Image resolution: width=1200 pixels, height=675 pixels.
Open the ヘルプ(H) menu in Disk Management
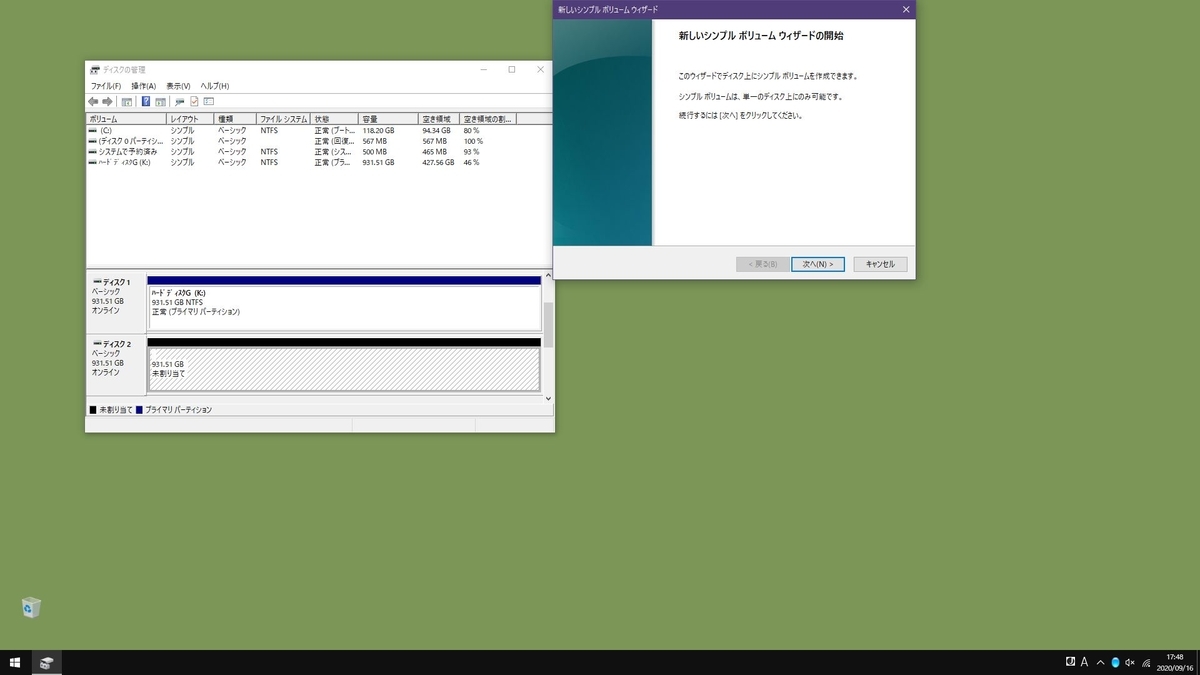[214, 86]
